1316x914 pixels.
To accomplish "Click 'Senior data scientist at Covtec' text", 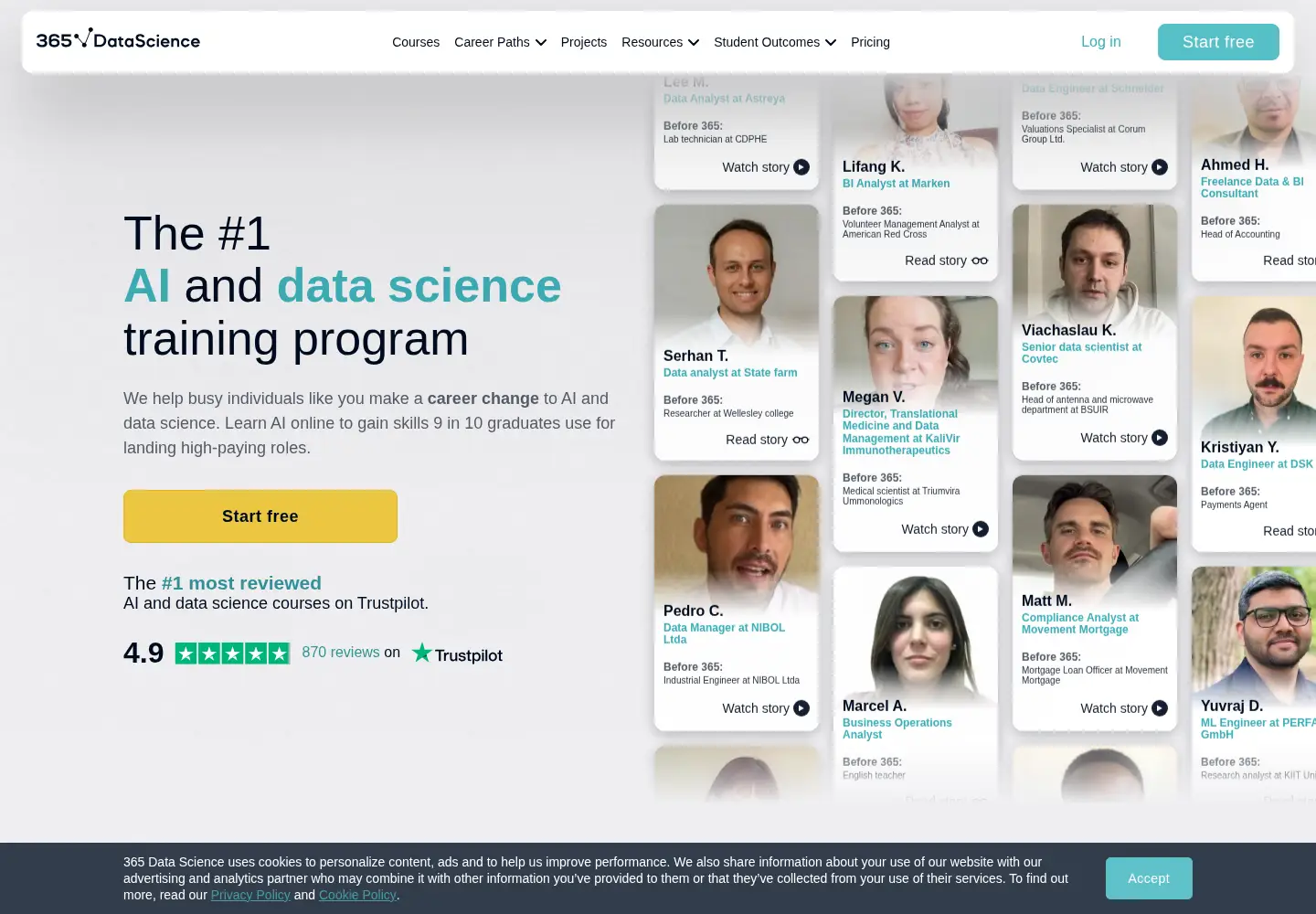I will [1082, 353].
